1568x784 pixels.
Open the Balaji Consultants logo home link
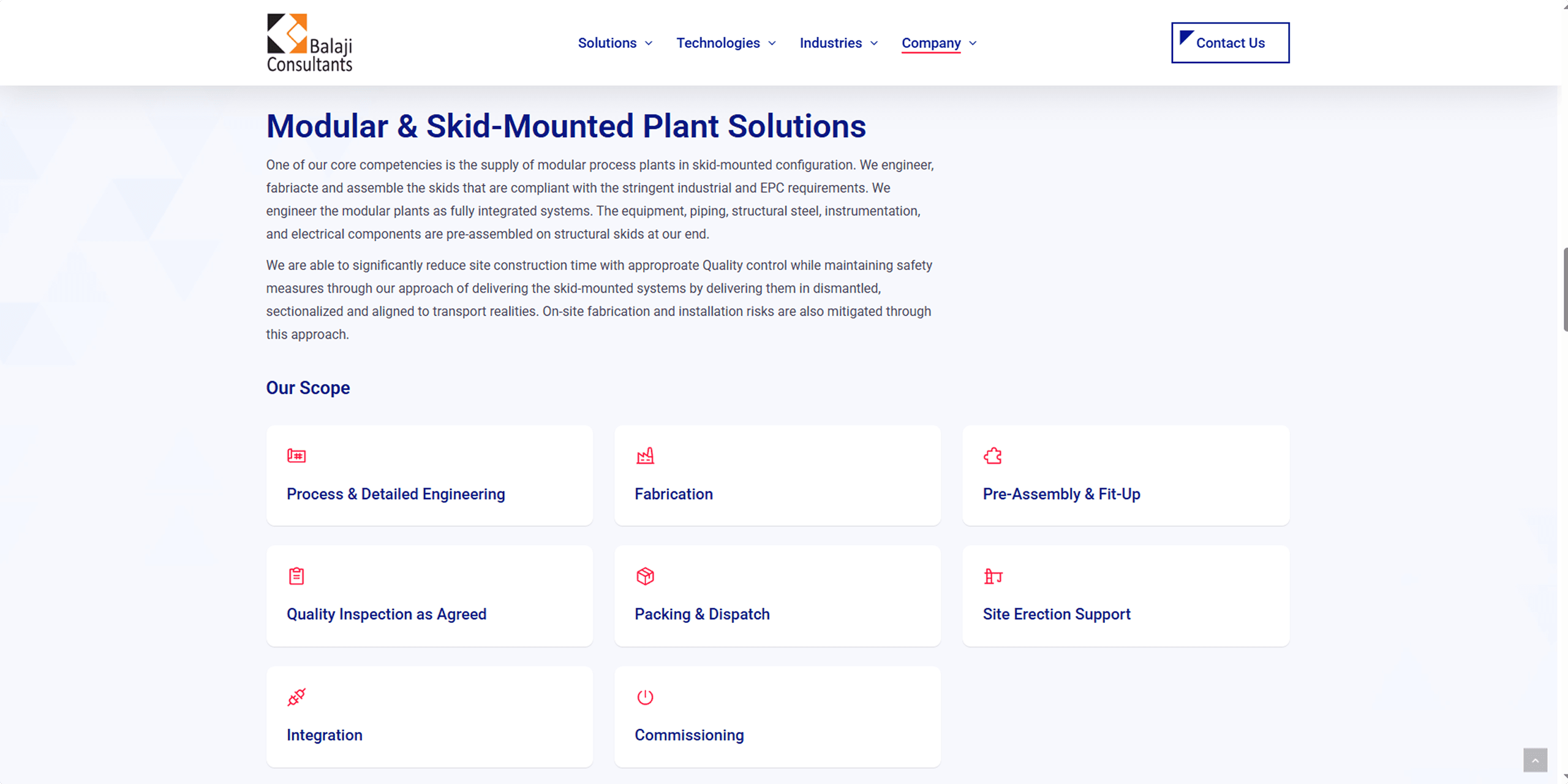[310, 43]
